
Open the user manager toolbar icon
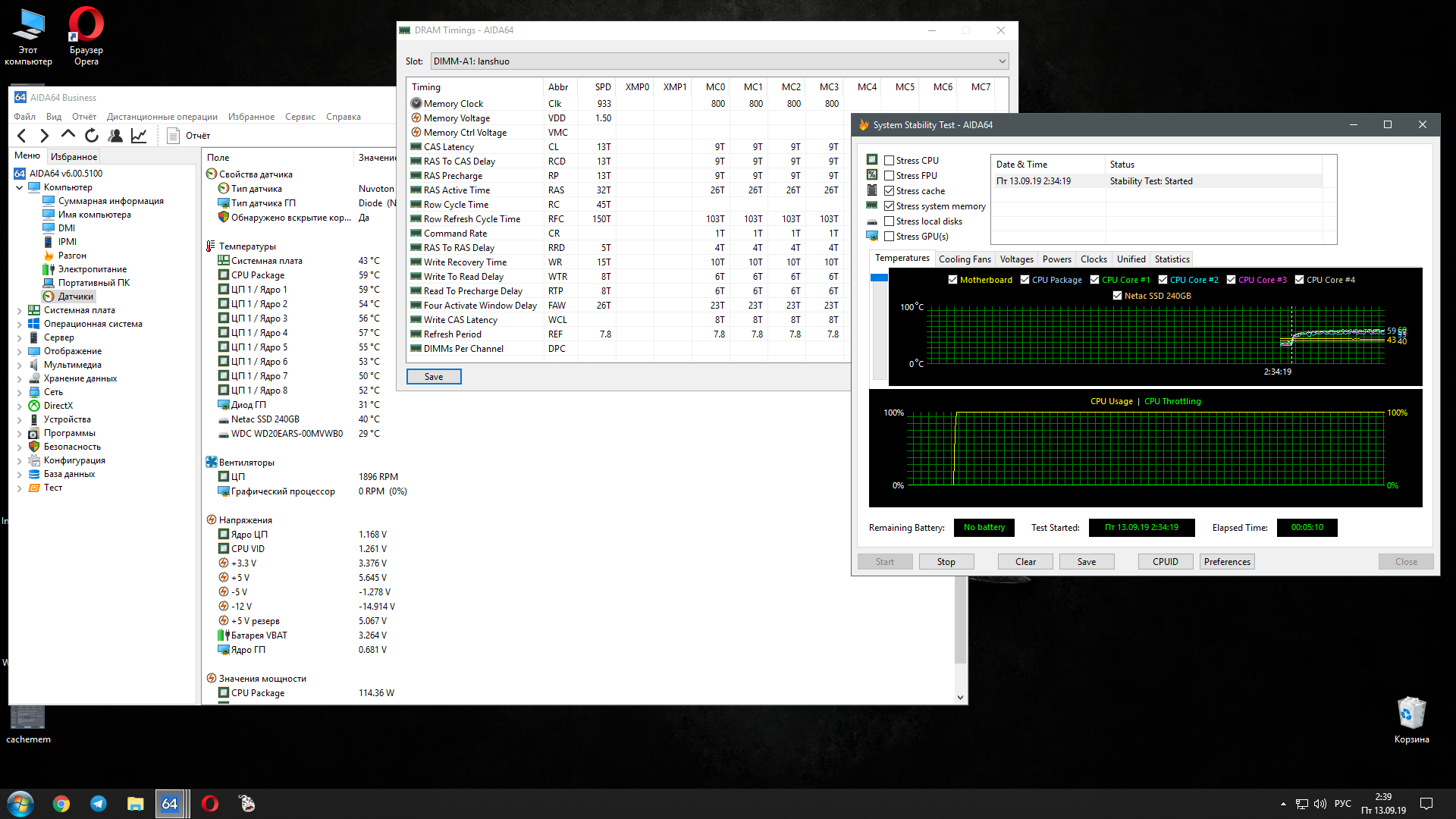click(115, 136)
